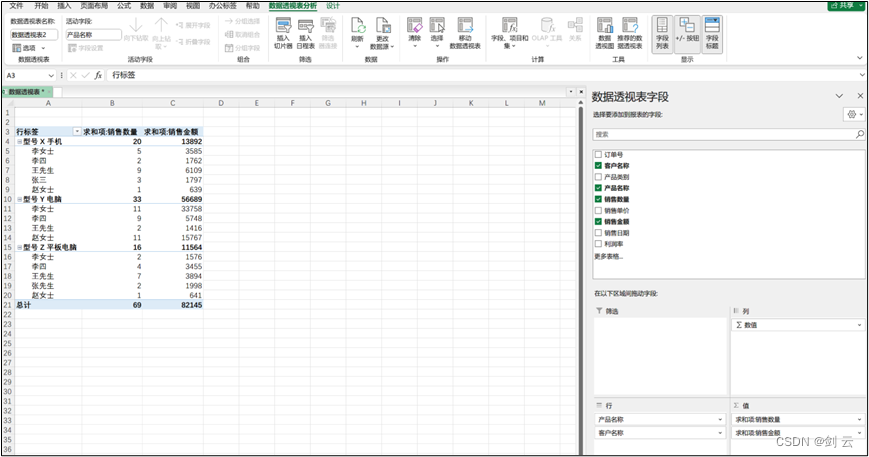The width and height of the screenshot is (869, 457).
Task: Click the share icon button 共享
Action: pos(846,5)
